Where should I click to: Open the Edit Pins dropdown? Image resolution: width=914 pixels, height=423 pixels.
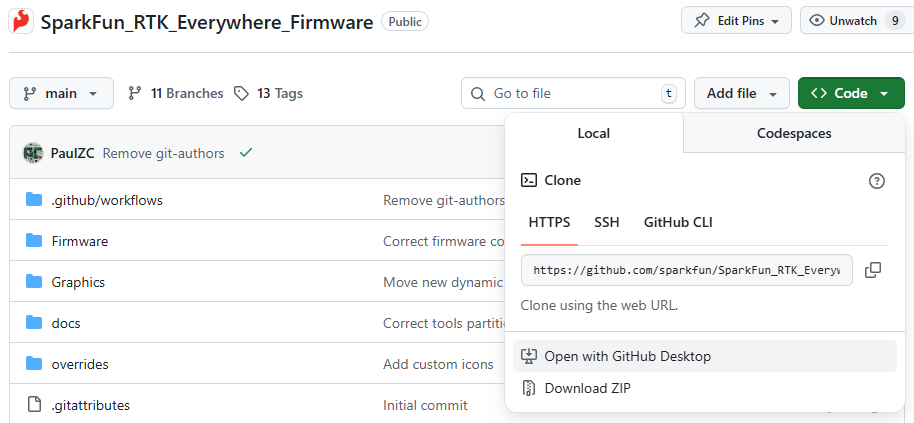(x=736, y=21)
